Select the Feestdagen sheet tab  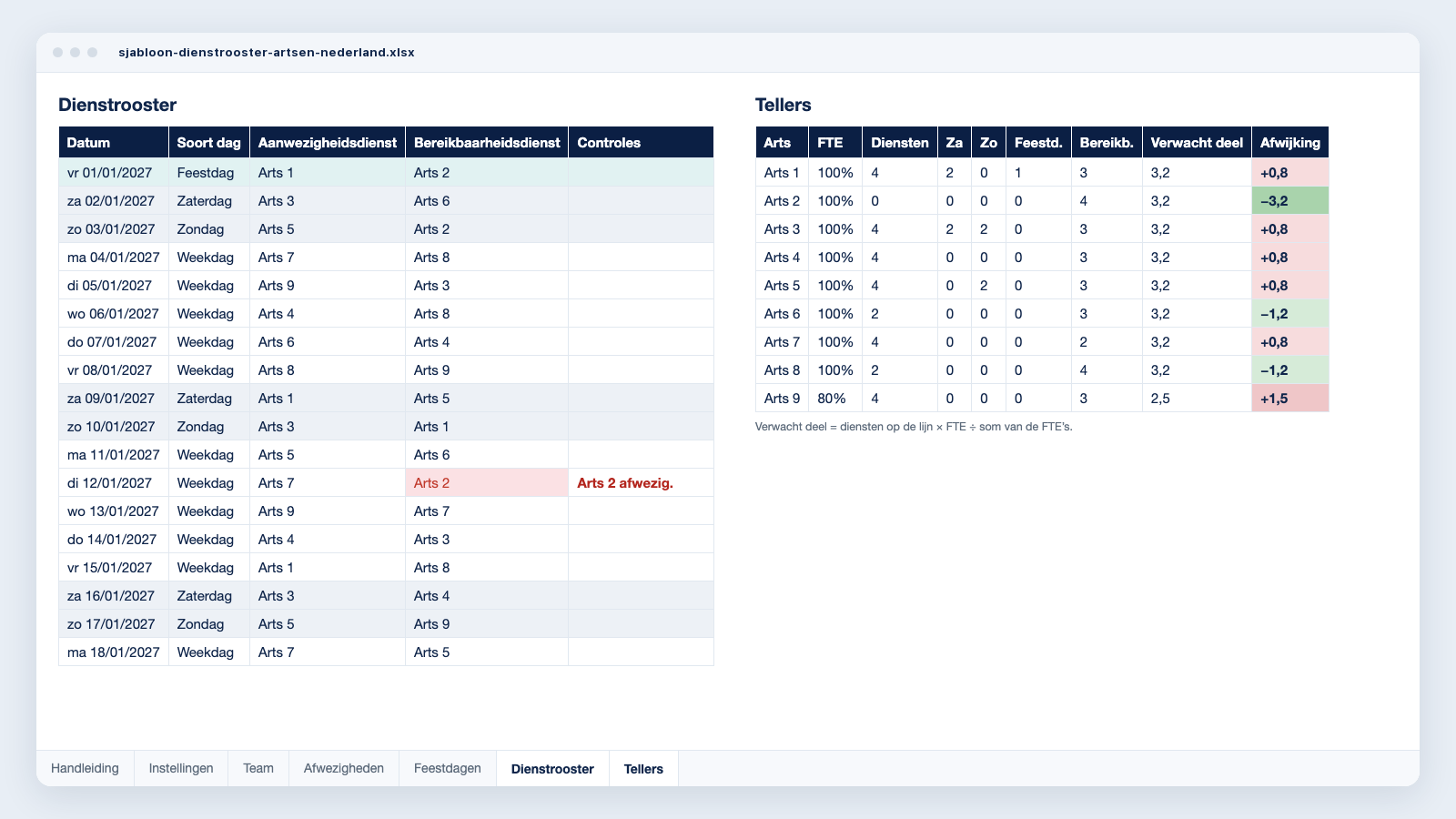pyautogui.click(x=448, y=768)
